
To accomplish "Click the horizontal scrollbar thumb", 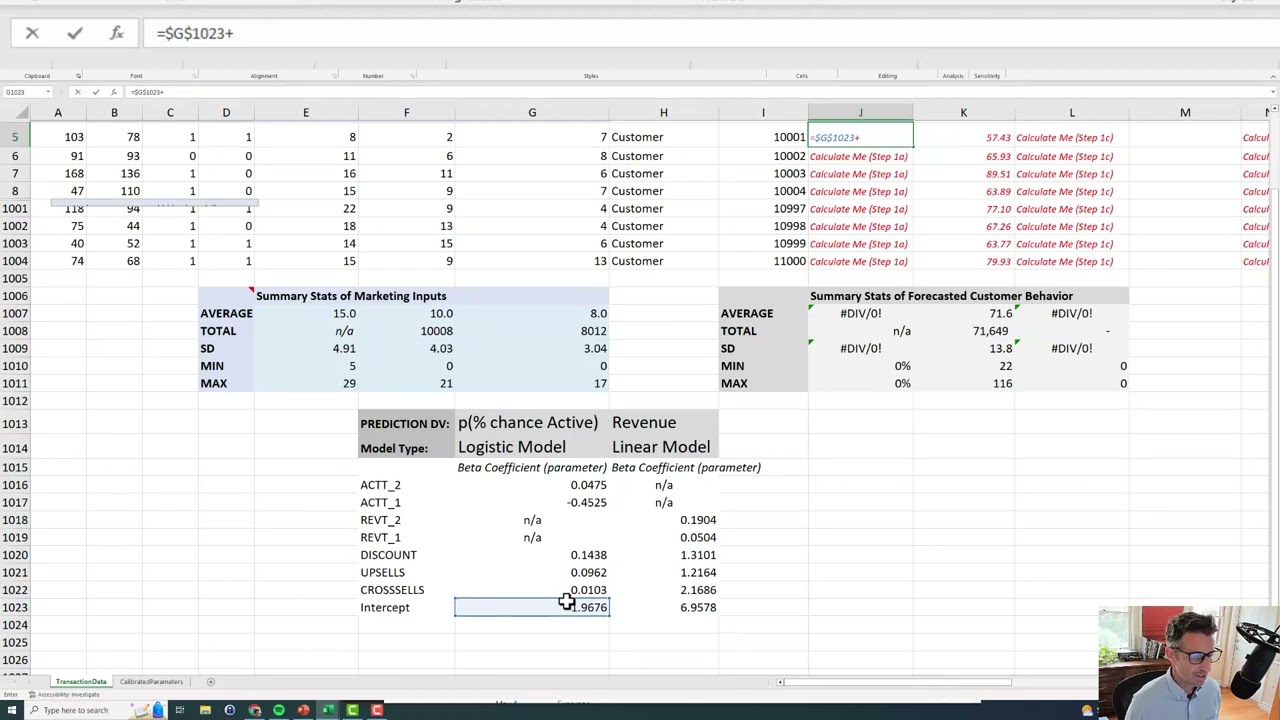I will [x=897, y=682].
